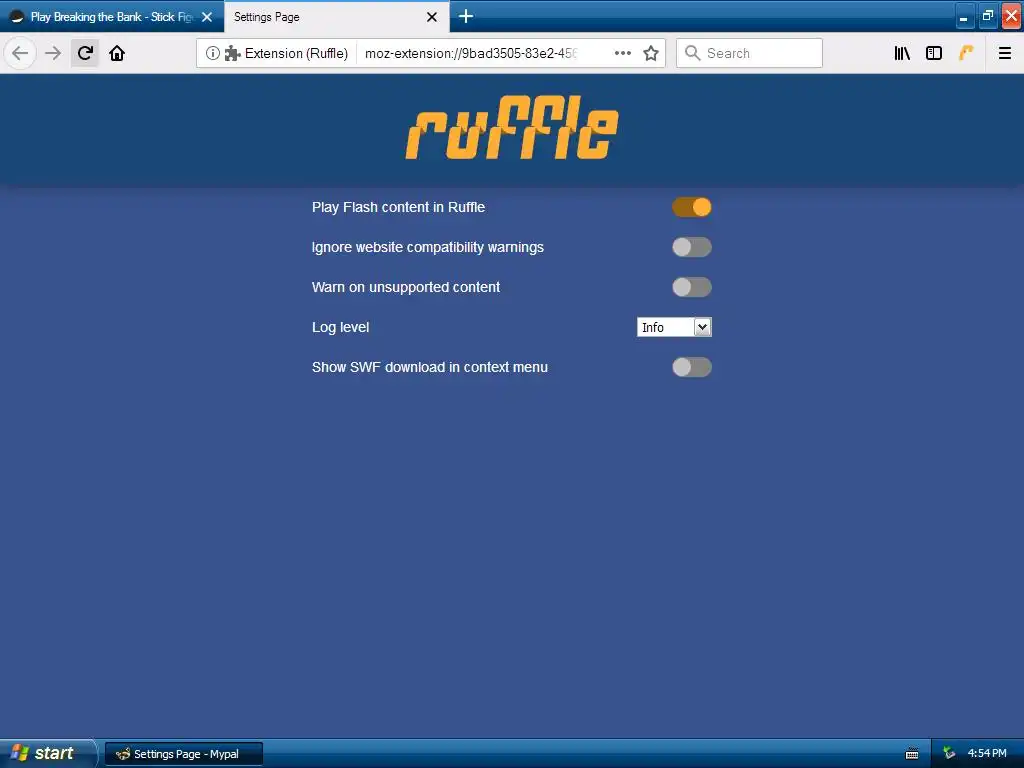Image resolution: width=1024 pixels, height=768 pixels.
Task: Focus the Search box
Action: coord(749,53)
